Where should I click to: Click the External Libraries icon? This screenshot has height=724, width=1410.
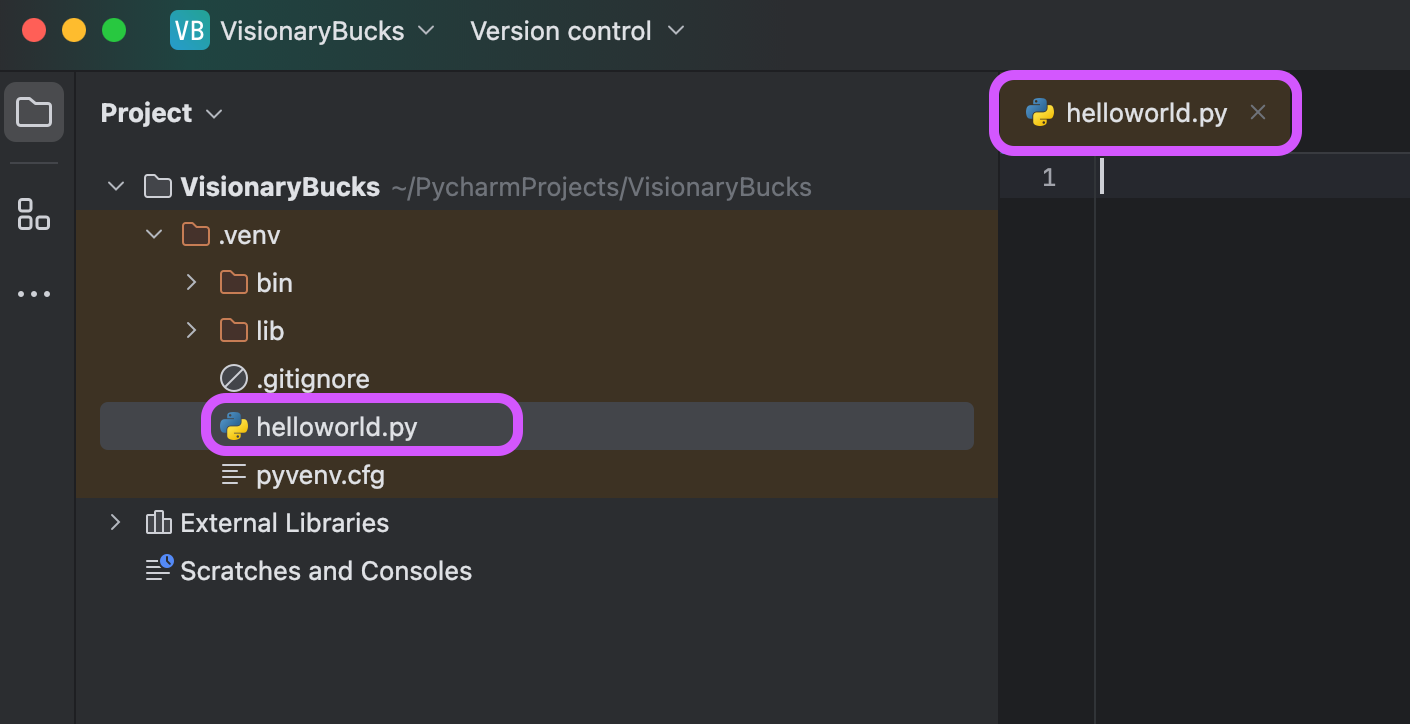pos(158,523)
